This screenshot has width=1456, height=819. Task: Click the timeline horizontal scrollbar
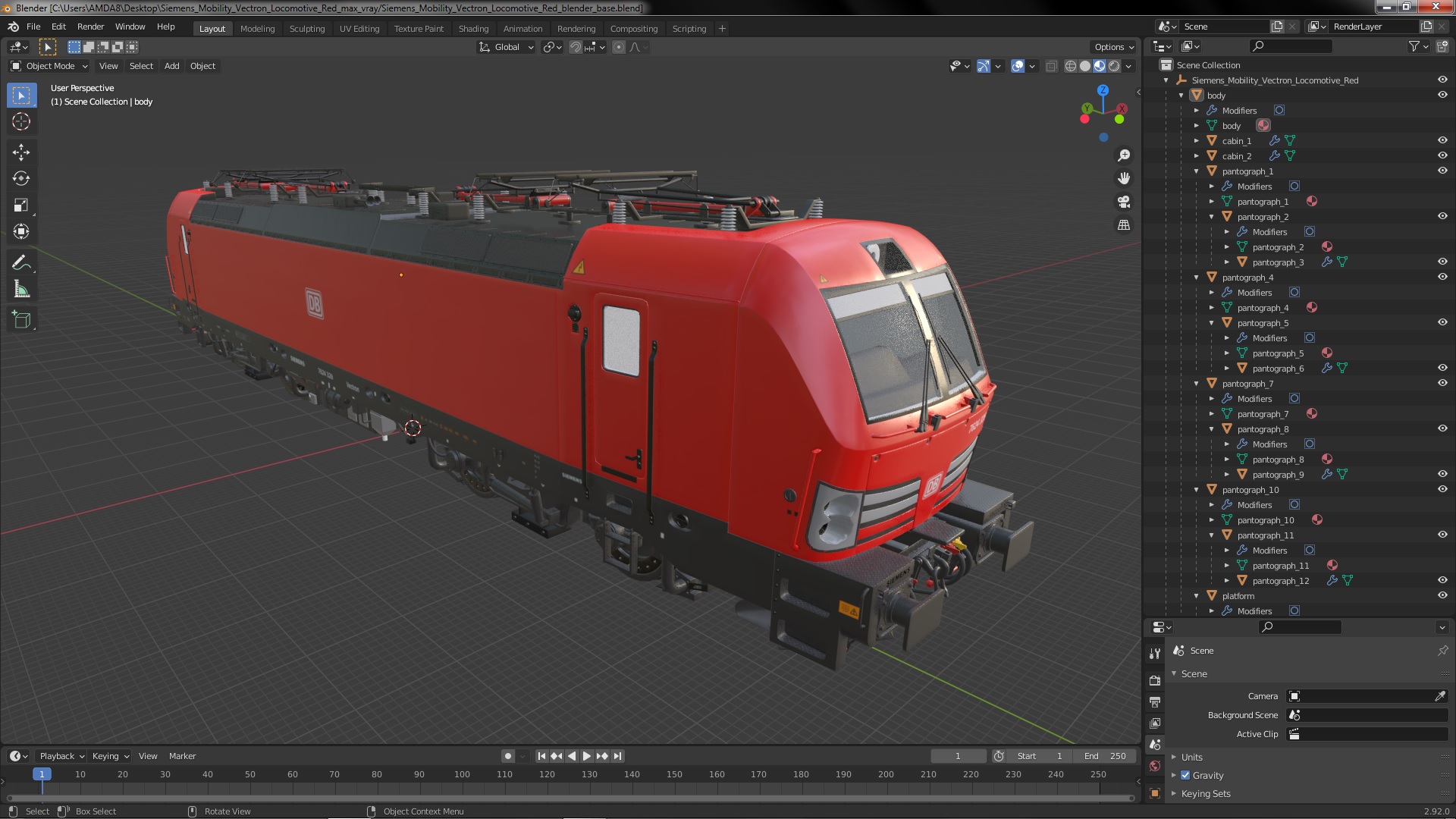pyautogui.click(x=570, y=798)
